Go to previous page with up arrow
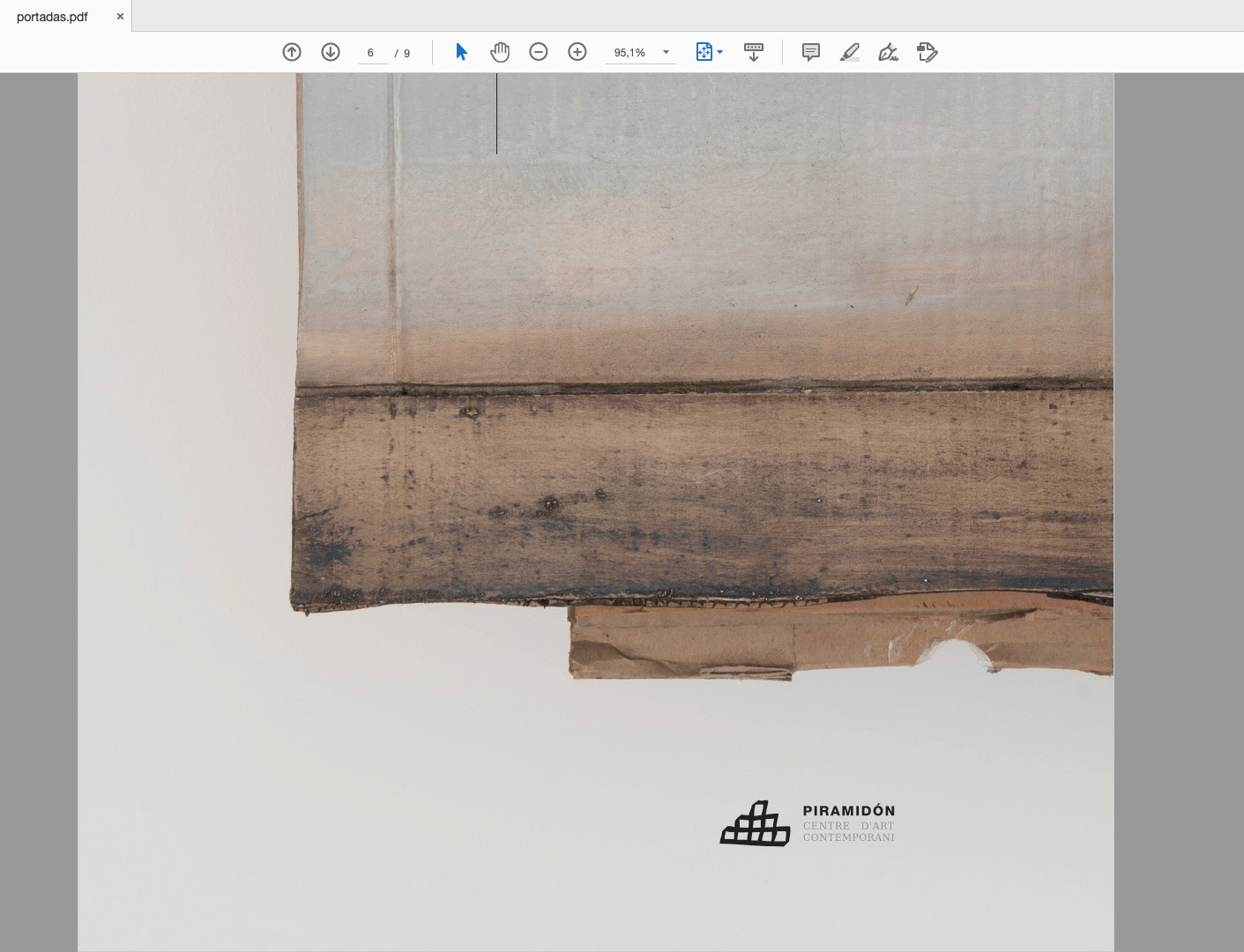 coord(292,52)
